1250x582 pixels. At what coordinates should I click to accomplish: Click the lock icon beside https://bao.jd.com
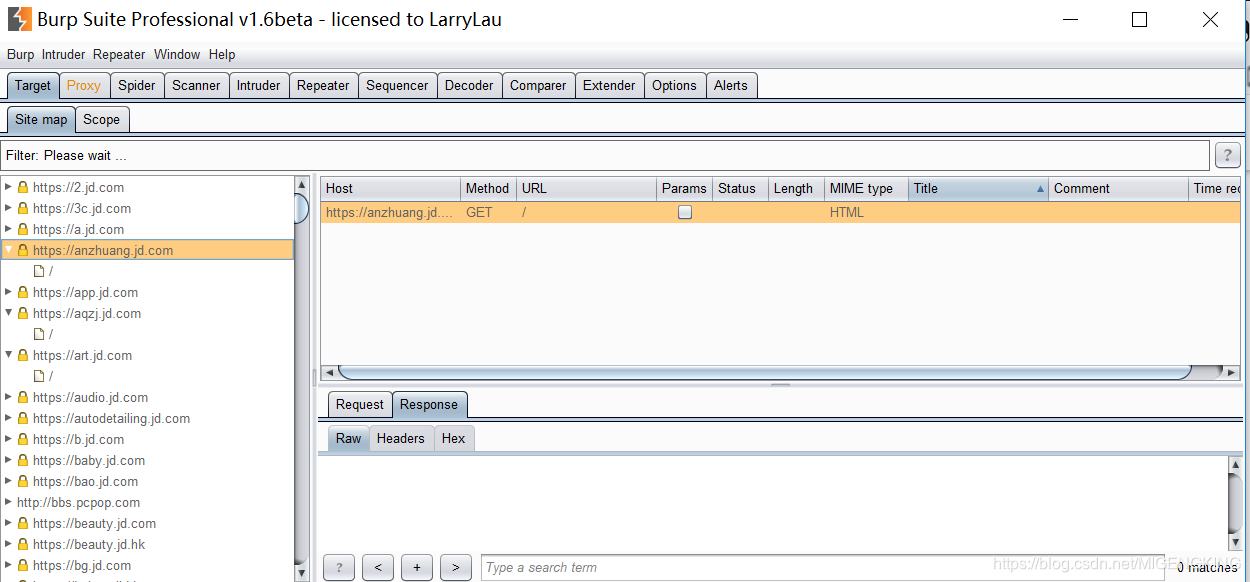point(23,481)
